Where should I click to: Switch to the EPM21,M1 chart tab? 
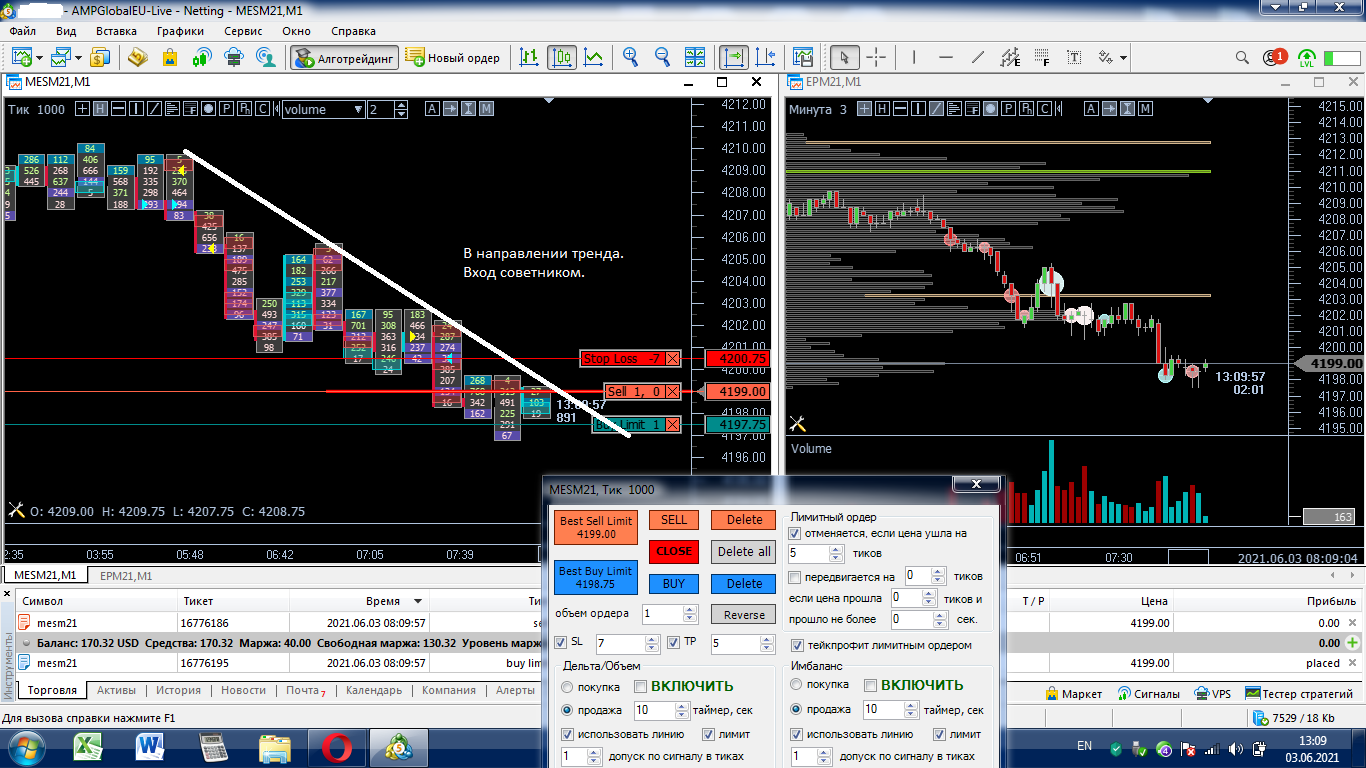(x=126, y=576)
